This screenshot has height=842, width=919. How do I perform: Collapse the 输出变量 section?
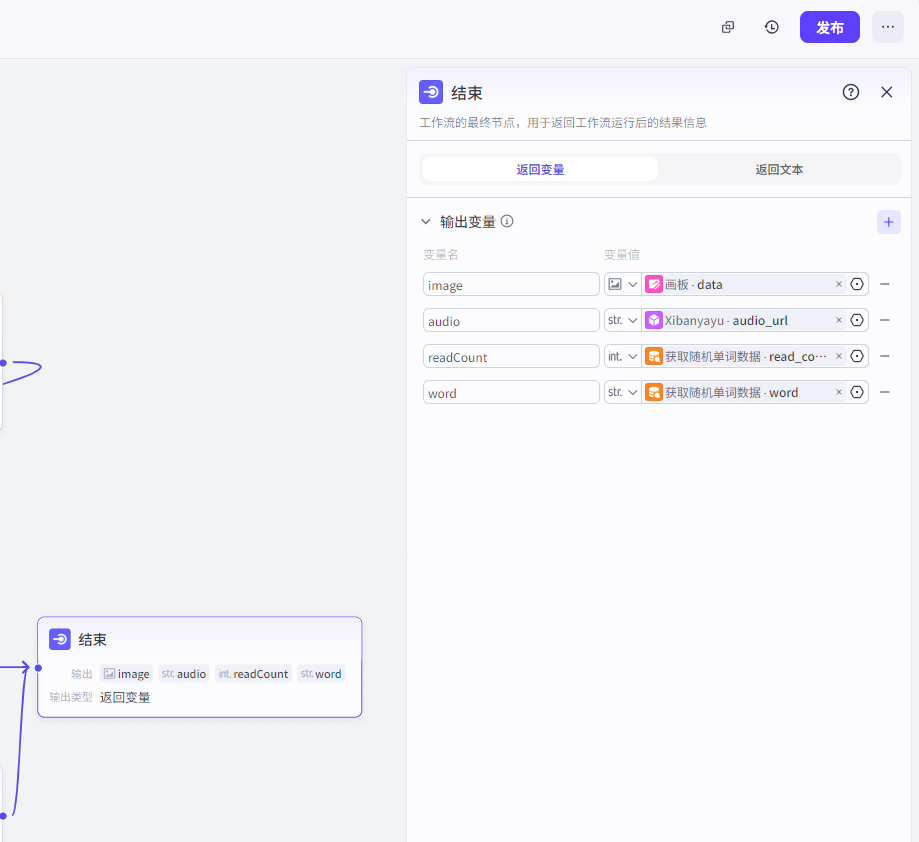pos(426,221)
